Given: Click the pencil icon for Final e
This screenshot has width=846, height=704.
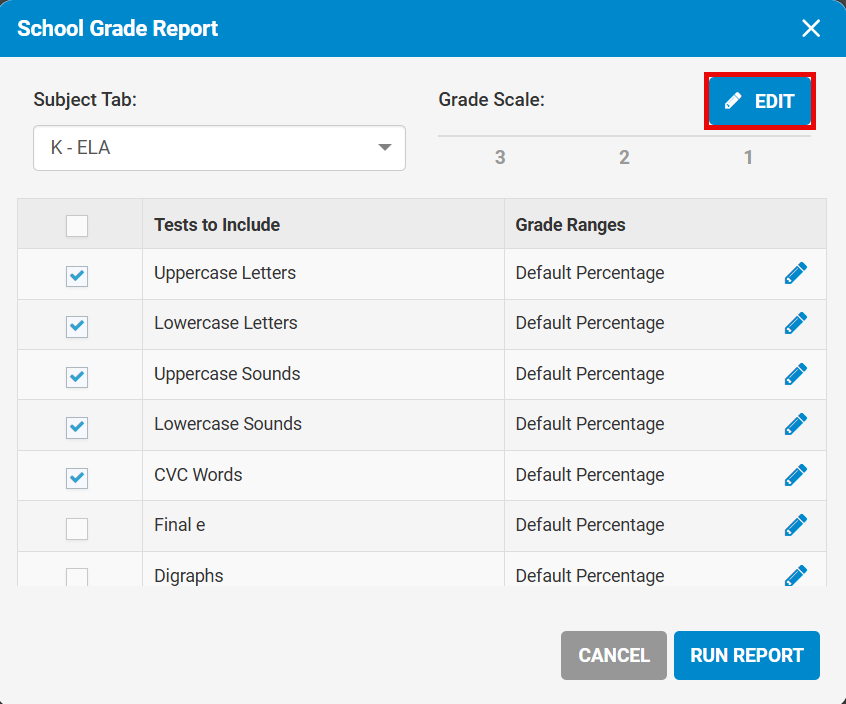Looking at the screenshot, I should click(x=796, y=524).
